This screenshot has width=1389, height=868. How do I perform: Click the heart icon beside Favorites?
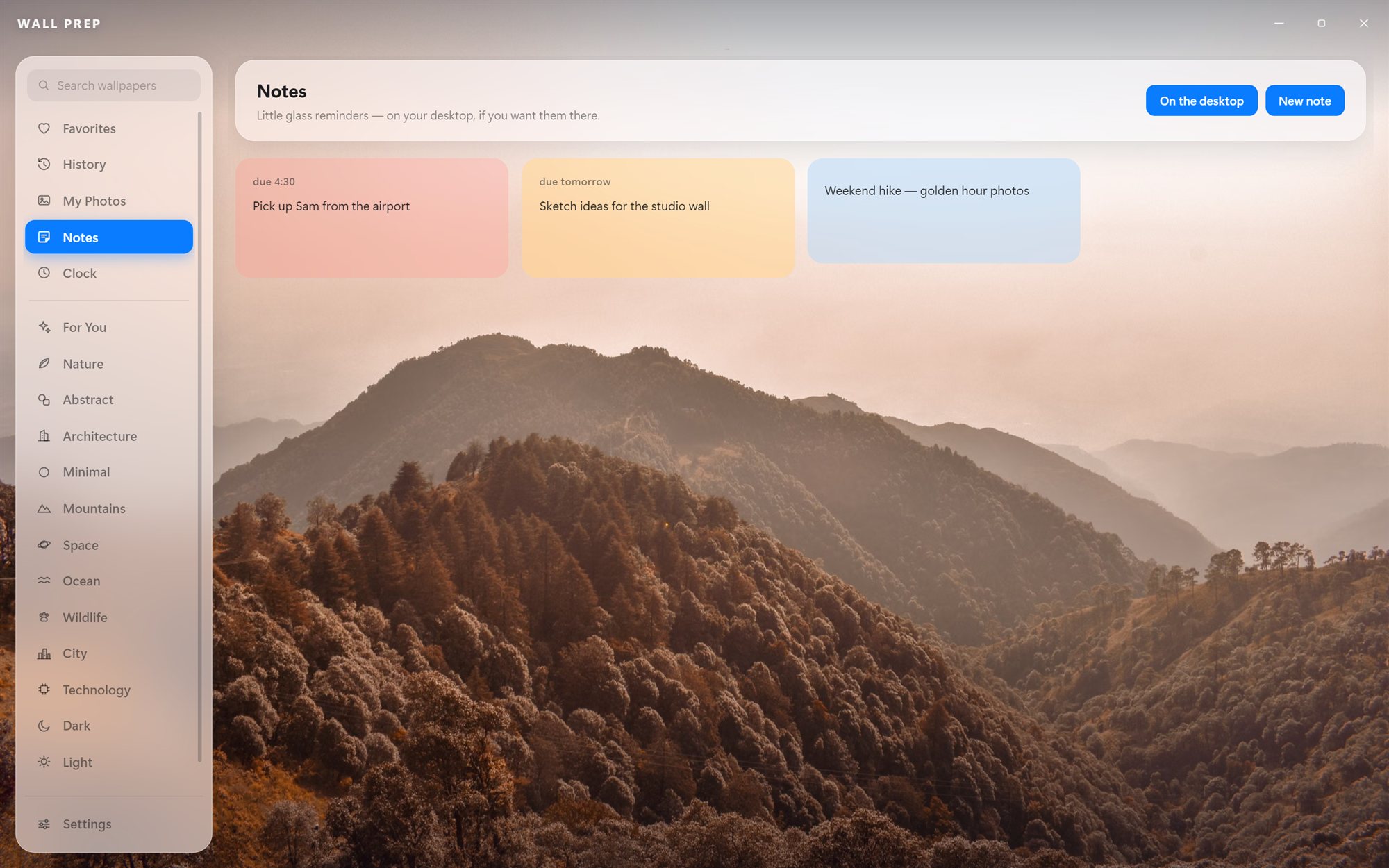44,128
